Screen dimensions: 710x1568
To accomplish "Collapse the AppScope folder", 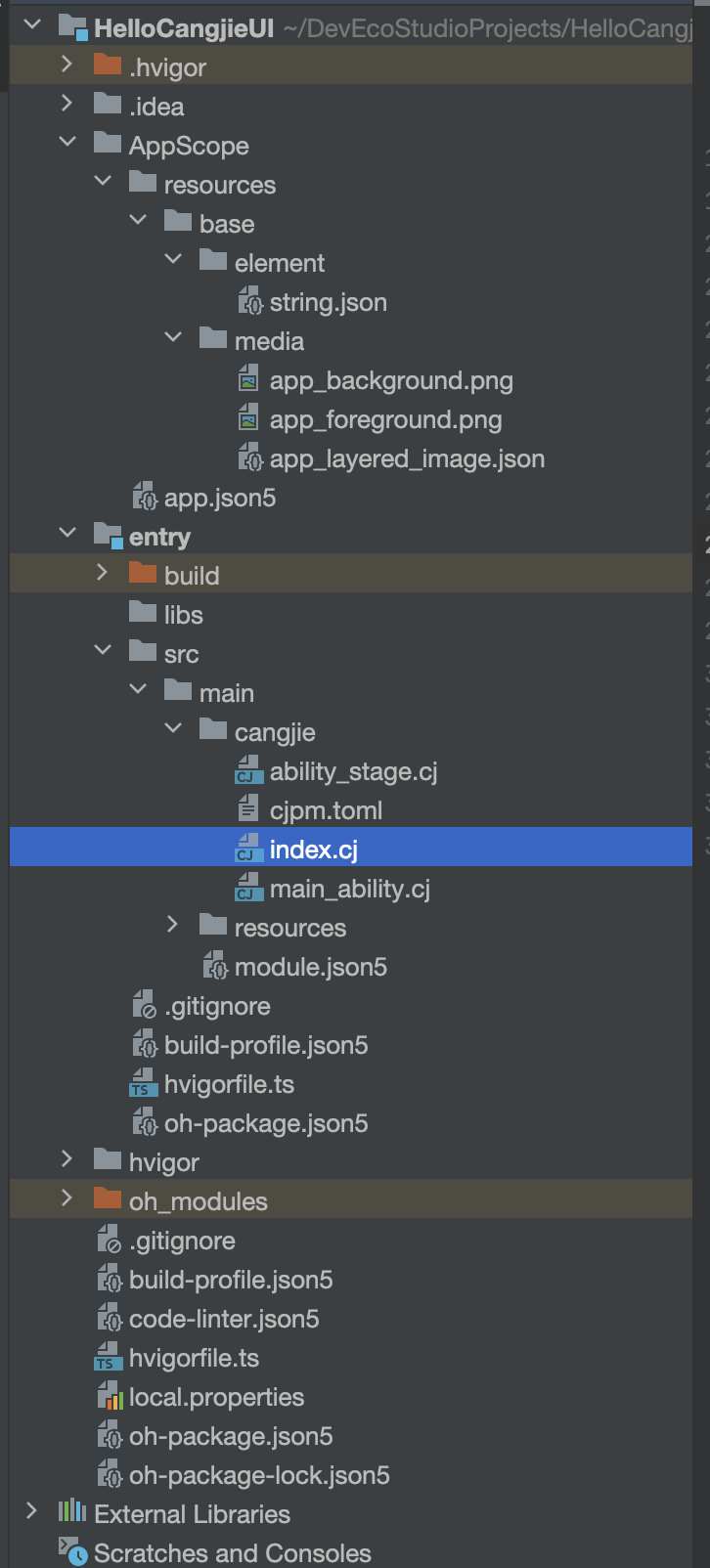I will 67,144.
